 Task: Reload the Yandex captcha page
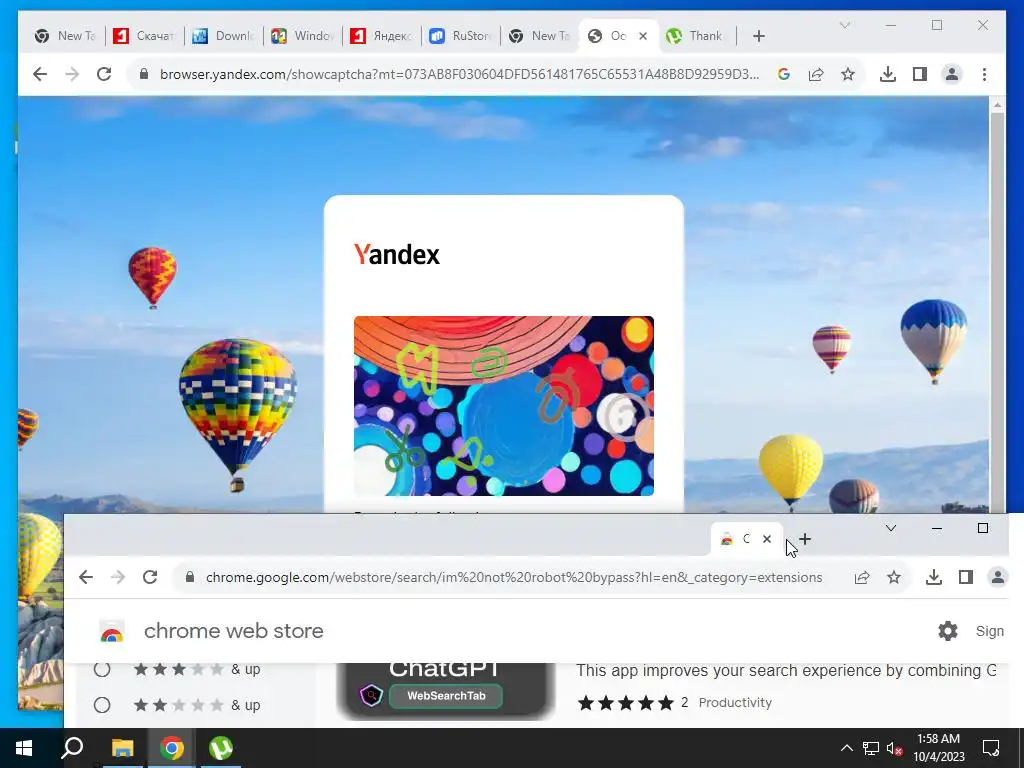tap(104, 74)
